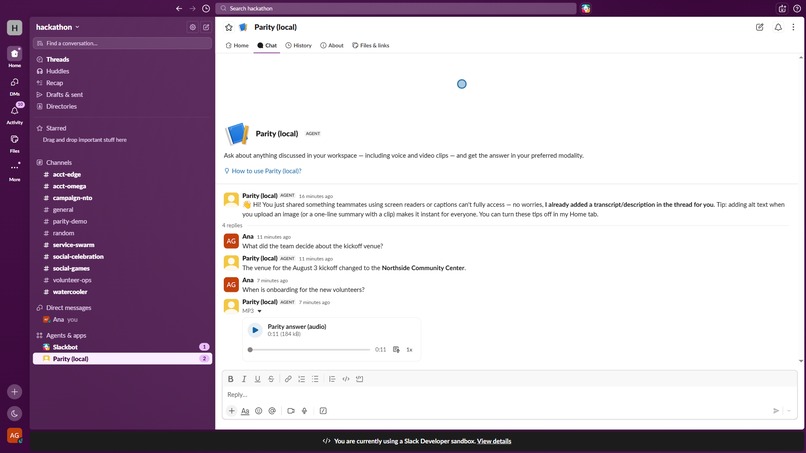This screenshot has width=806, height=453.
Task: Toggle ordered list formatting
Action: click(x=302, y=379)
